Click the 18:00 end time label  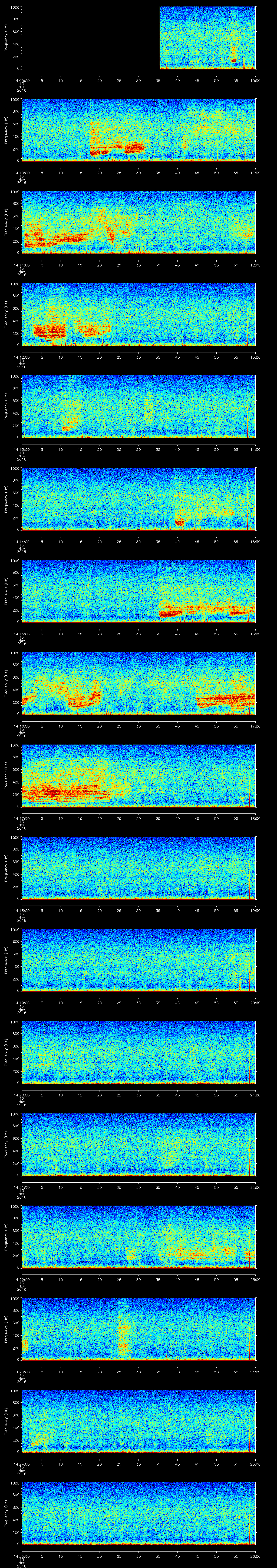click(x=256, y=818)
